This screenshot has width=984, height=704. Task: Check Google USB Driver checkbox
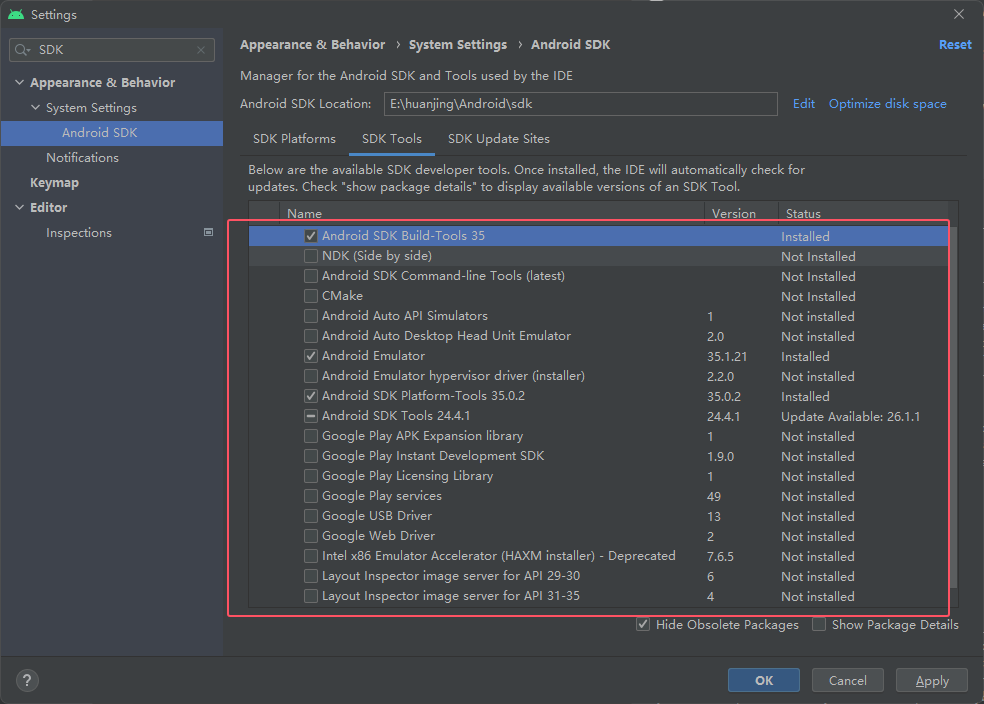pos(311,516)
